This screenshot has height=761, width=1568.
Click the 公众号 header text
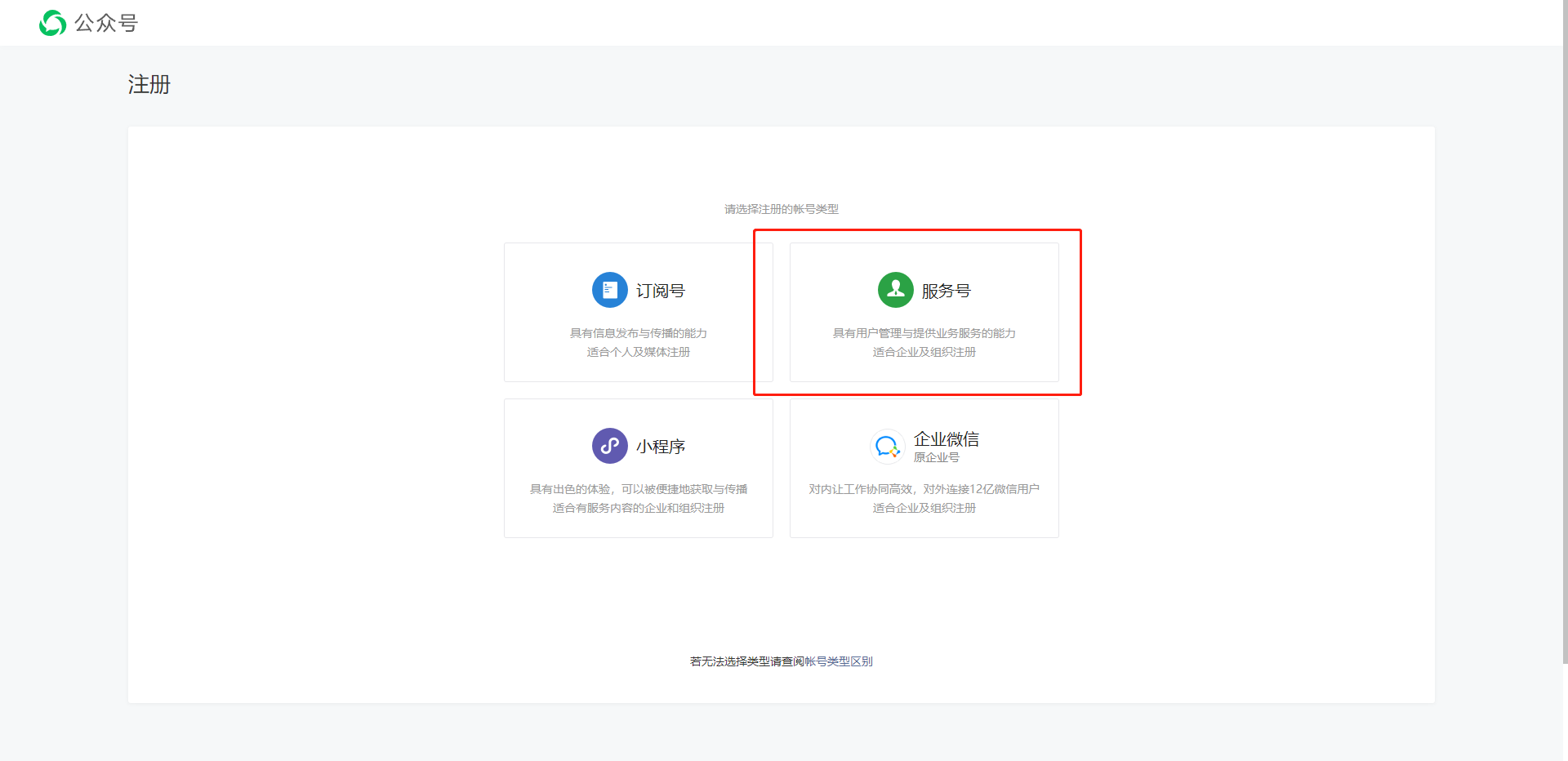pos(106,23)
